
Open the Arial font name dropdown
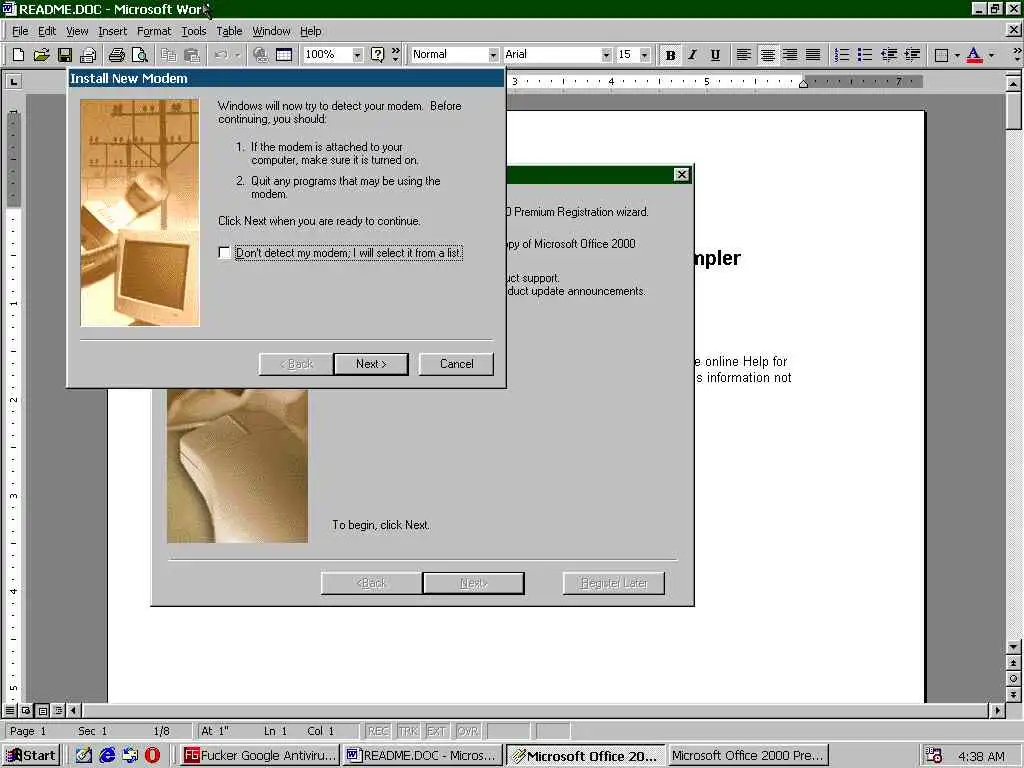[x=606, y=55]
